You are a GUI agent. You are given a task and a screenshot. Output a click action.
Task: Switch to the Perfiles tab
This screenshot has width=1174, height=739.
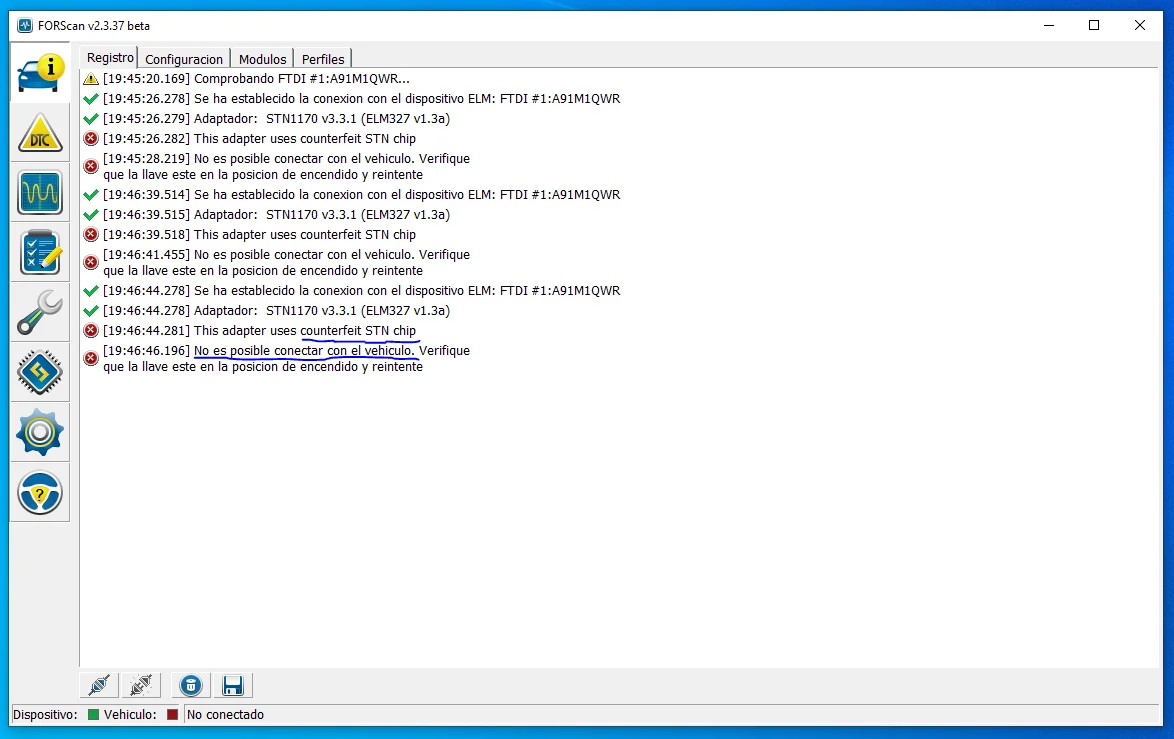(x=323, y=59)
